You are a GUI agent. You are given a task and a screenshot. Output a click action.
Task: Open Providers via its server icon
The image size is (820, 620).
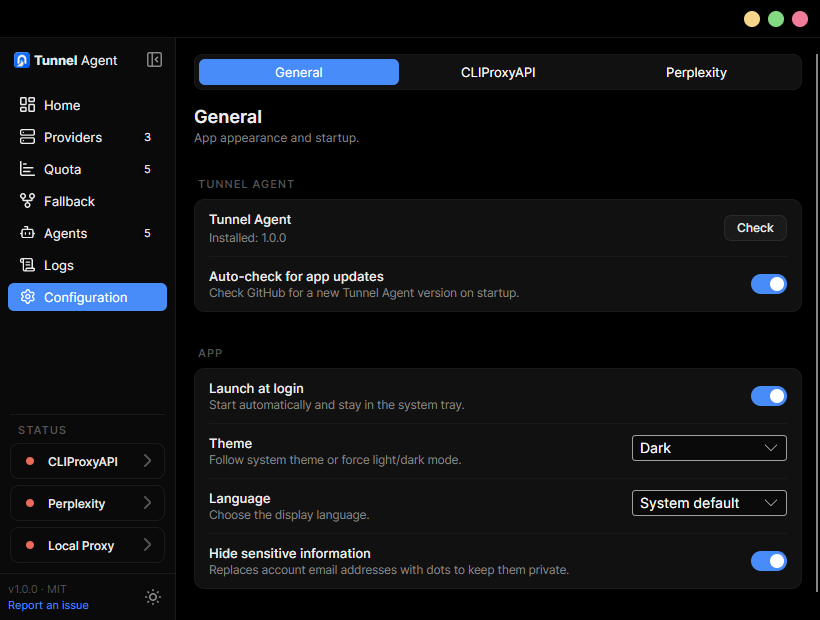tap(27, 137)
